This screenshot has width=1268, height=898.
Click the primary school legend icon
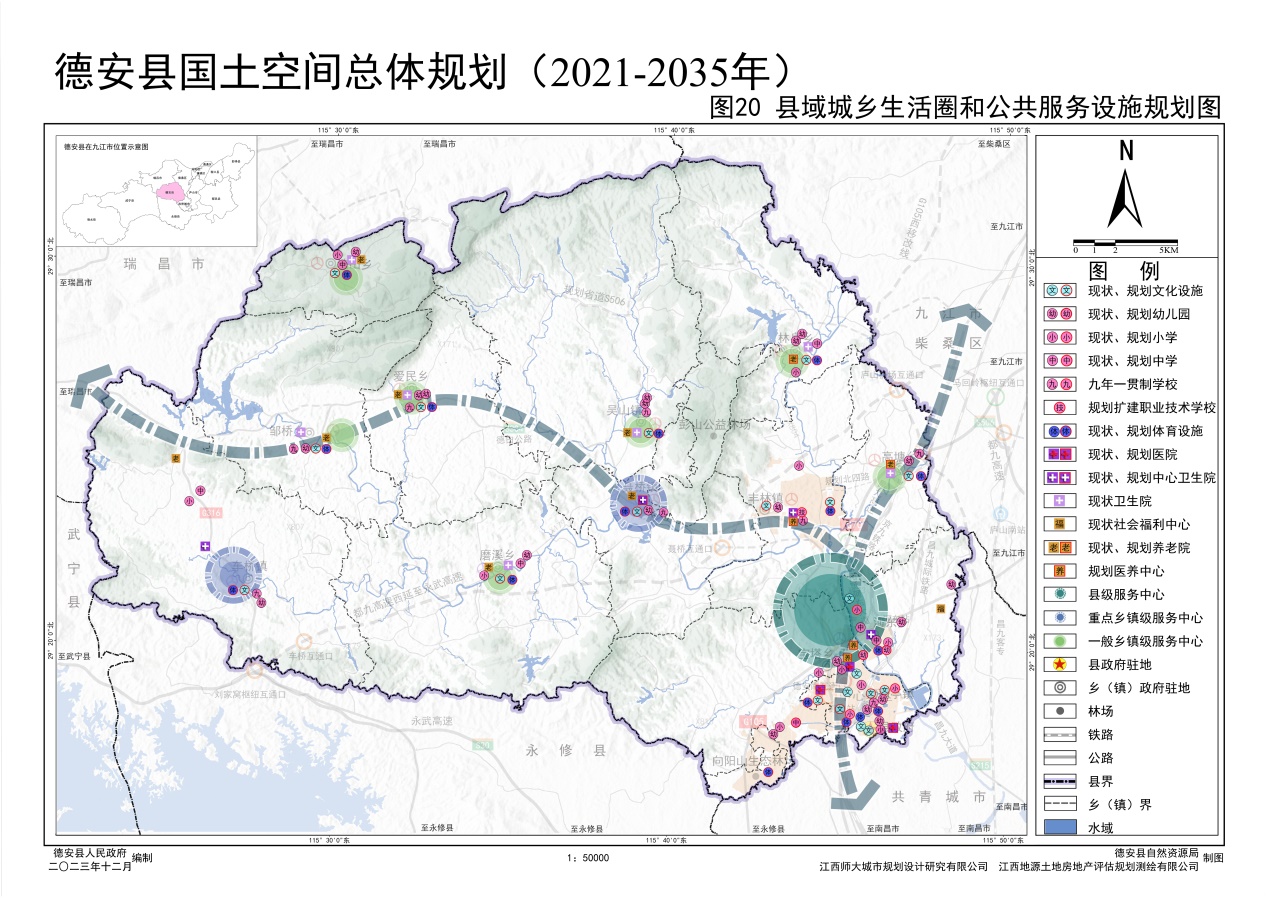coord(1059,338)
